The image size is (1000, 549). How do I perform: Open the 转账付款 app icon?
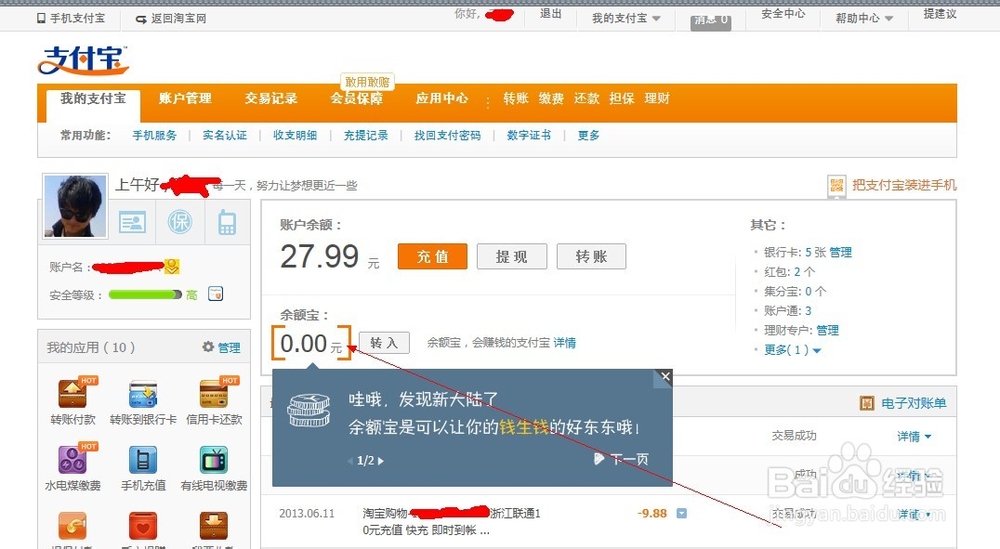click(x=72, y=393)
